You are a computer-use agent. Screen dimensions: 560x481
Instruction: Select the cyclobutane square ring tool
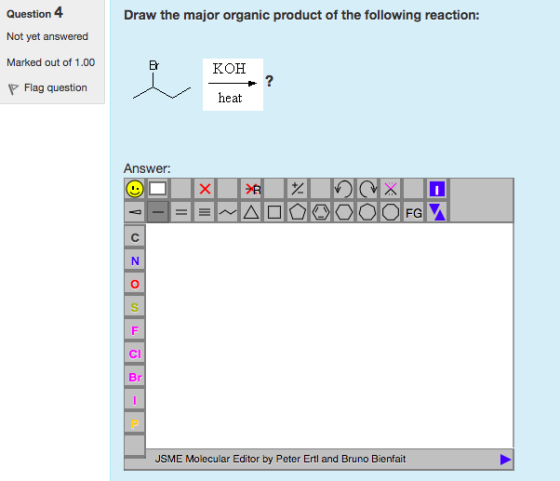274,212
